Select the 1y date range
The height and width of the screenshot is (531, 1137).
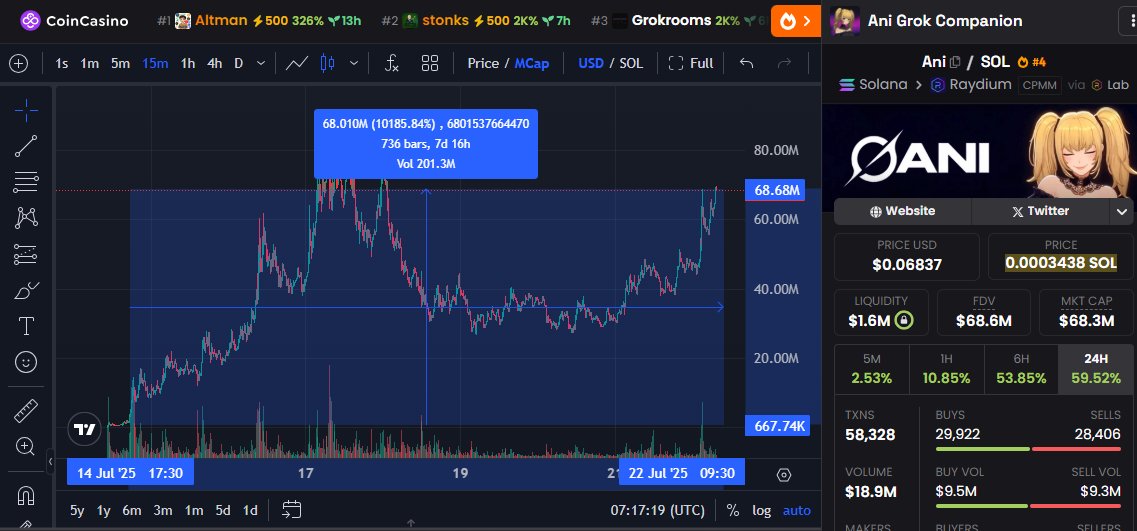104,511
